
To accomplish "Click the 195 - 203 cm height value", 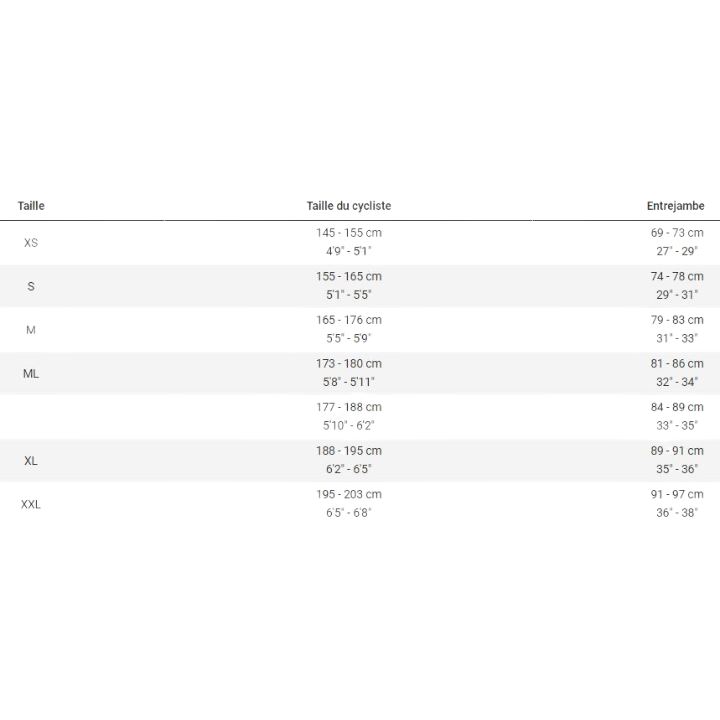I will coord(349,495).
